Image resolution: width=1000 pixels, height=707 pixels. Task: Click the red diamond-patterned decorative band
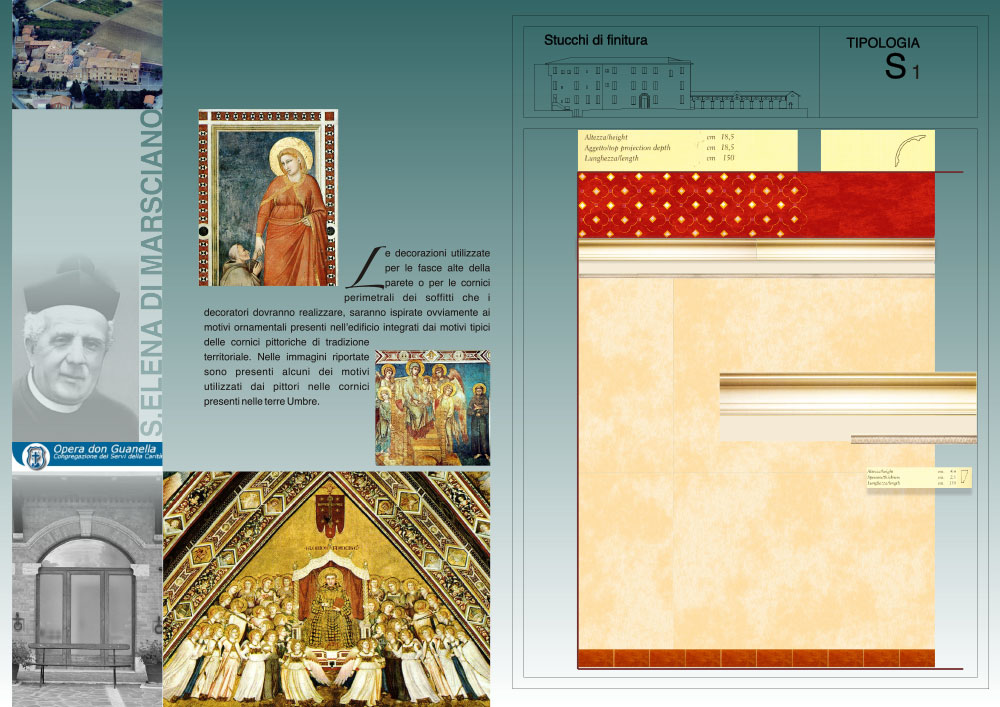(692, 205)
